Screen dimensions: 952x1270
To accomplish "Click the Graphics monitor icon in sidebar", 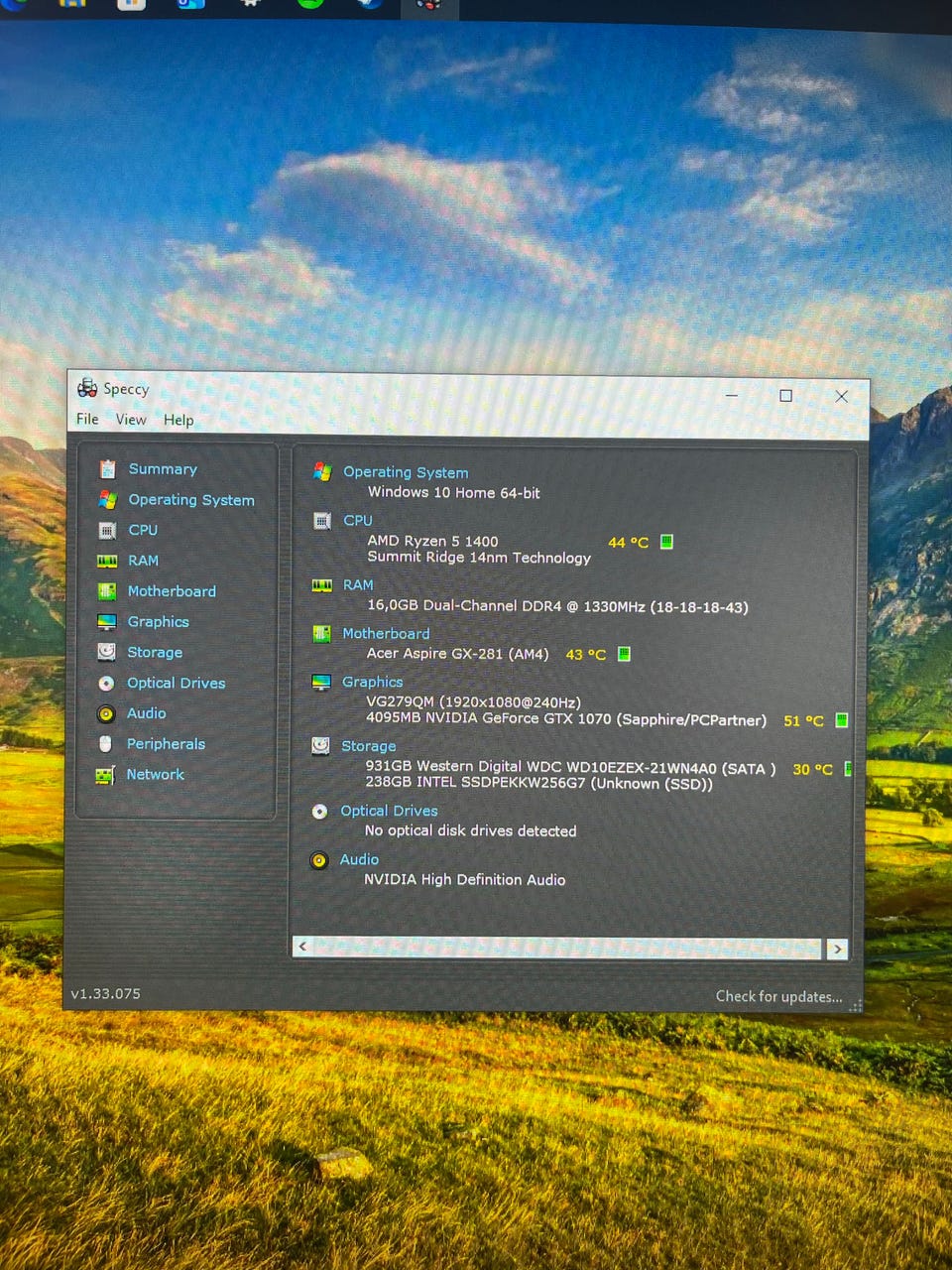I will tap(107, 622).
